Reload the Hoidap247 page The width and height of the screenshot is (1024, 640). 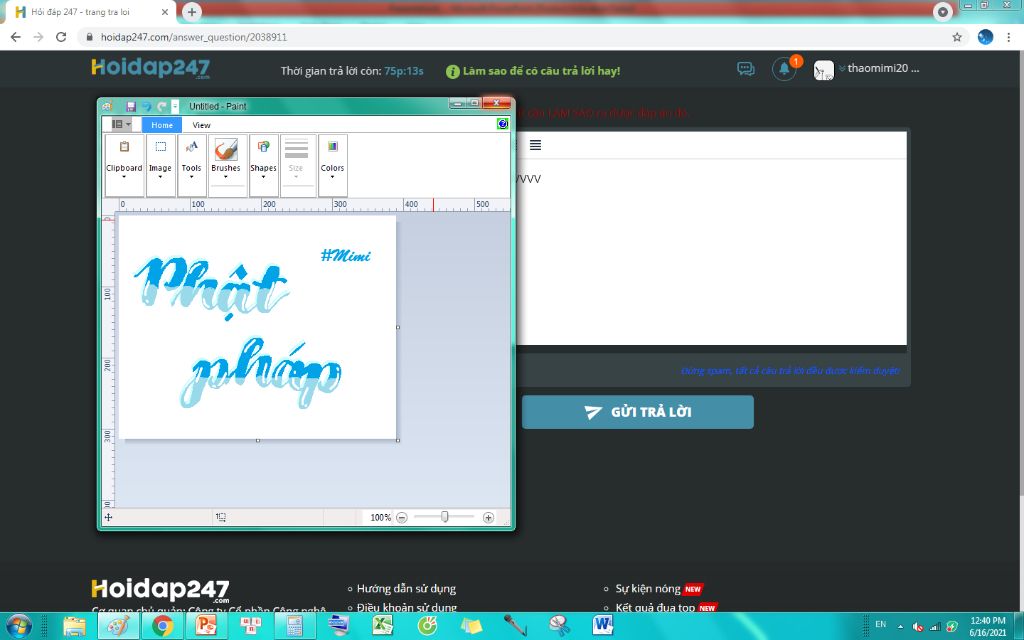click(x=61, y=37)
